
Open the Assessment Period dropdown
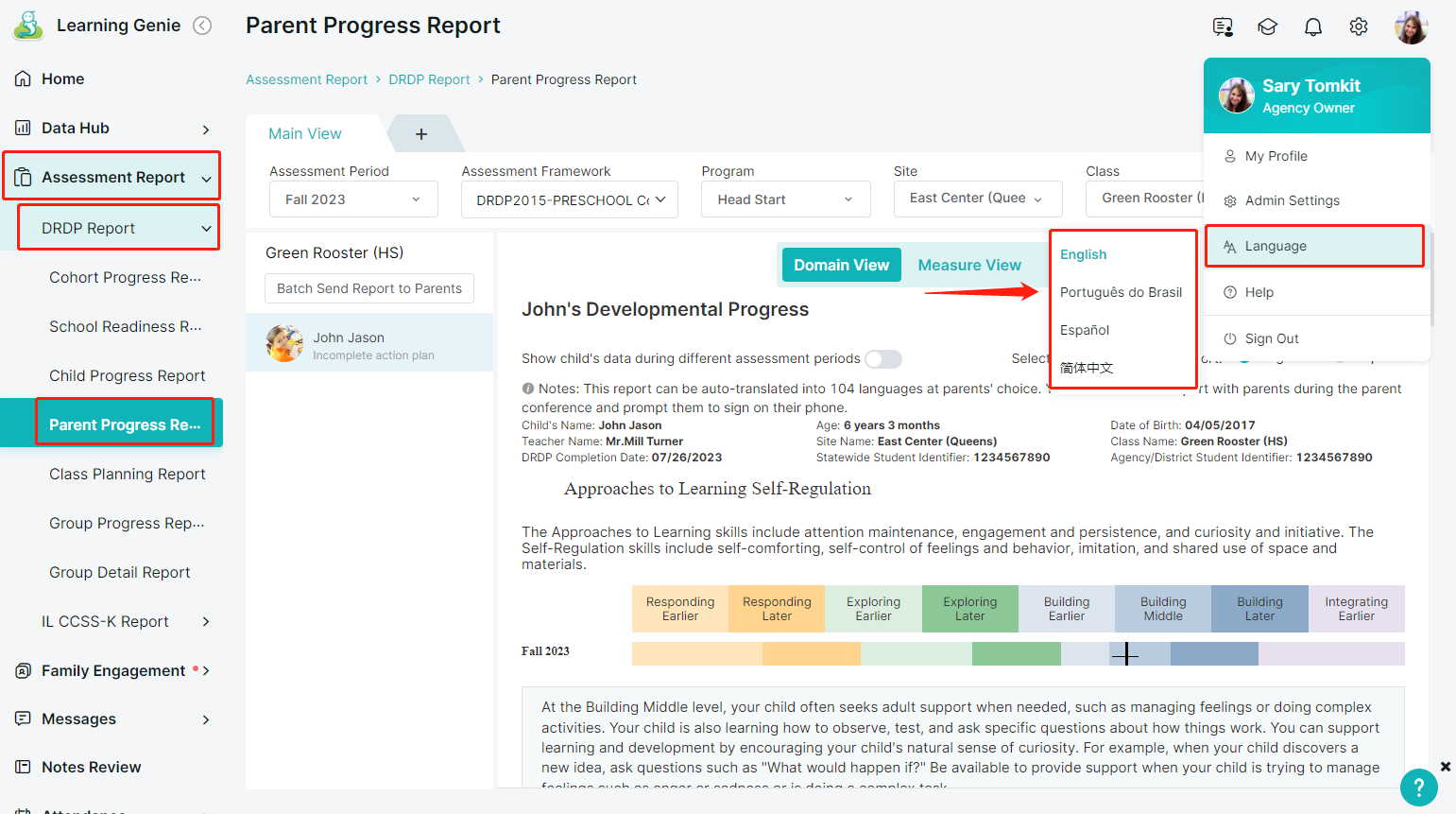(352, 199)
